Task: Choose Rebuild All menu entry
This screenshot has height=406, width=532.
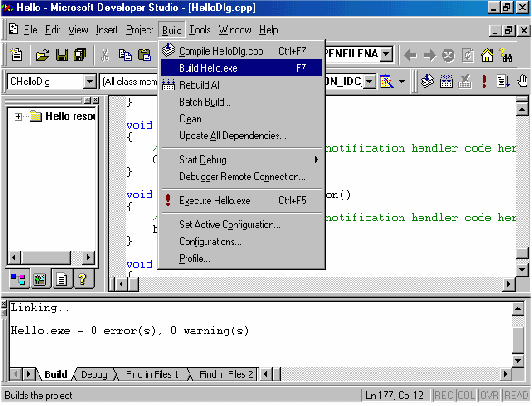Action: click(x=241, y=85)
